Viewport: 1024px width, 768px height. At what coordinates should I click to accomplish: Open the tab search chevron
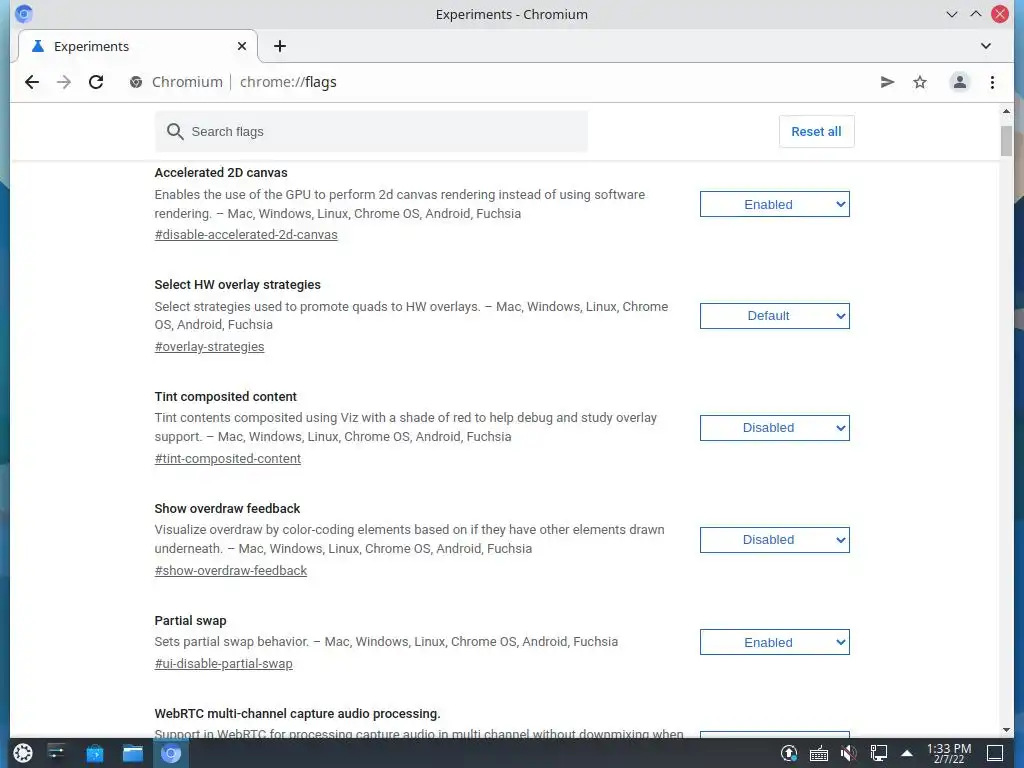tap(985, 46)
